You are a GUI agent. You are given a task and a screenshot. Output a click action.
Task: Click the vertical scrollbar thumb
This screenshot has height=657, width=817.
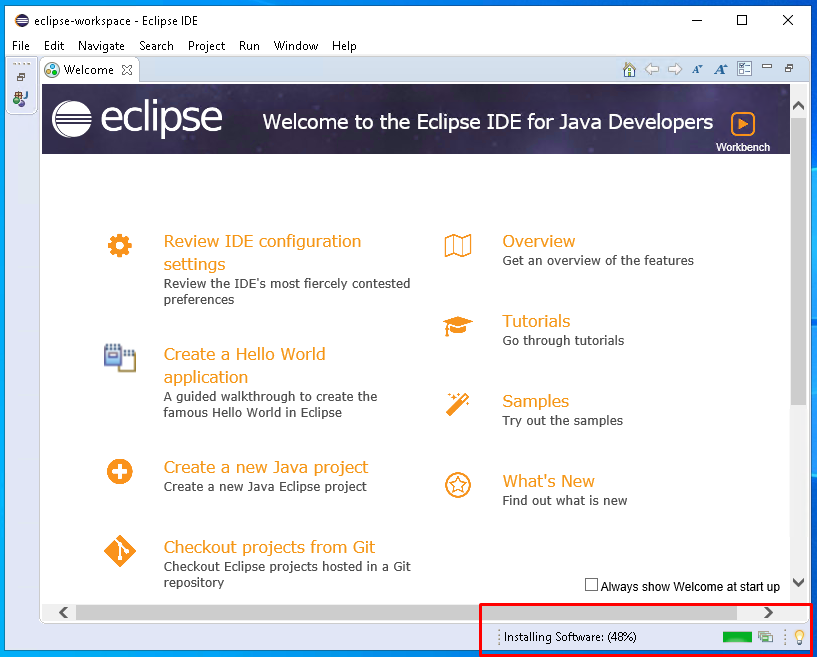798,261
